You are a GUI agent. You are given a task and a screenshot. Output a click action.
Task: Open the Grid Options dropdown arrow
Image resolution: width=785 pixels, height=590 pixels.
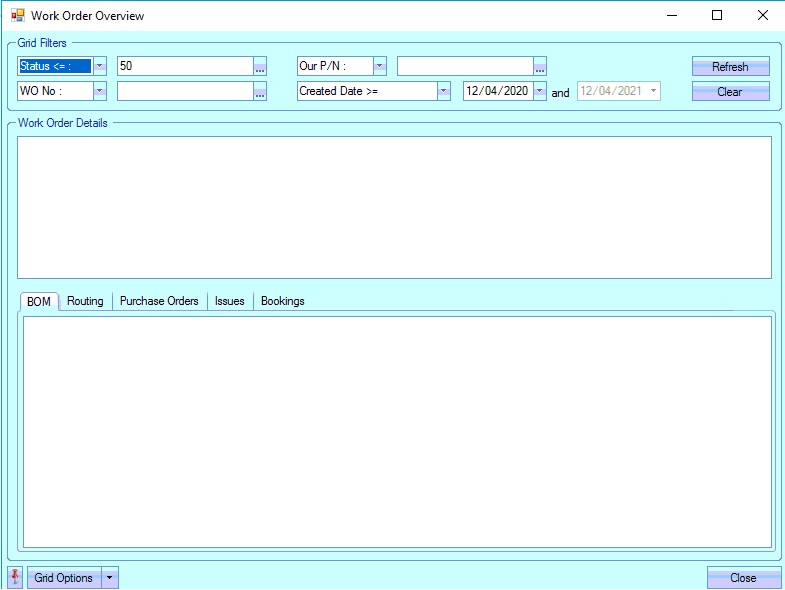coord(110,578)
